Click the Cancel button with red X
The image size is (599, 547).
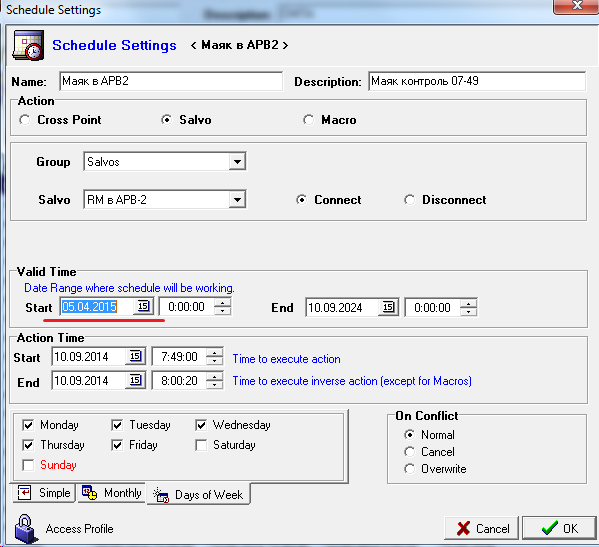[482, 528]
